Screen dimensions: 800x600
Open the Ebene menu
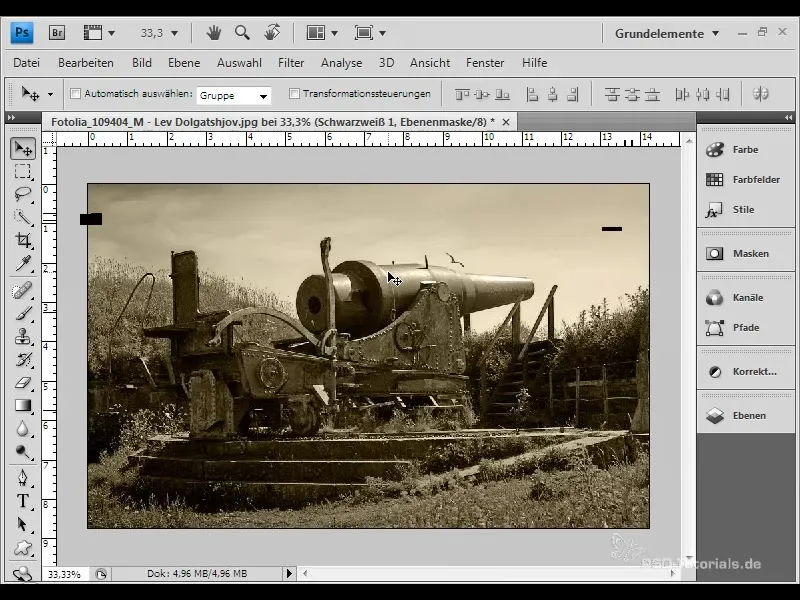coord(184,63)
